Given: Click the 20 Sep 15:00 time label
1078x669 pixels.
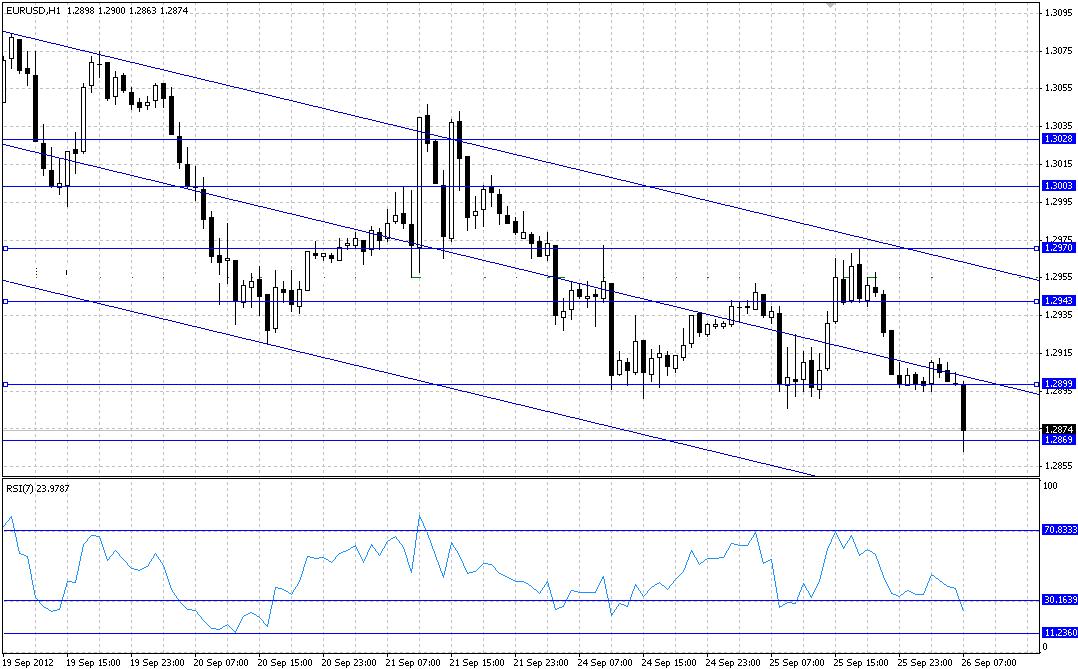Looking at the screenshot, I should (285, 662).
